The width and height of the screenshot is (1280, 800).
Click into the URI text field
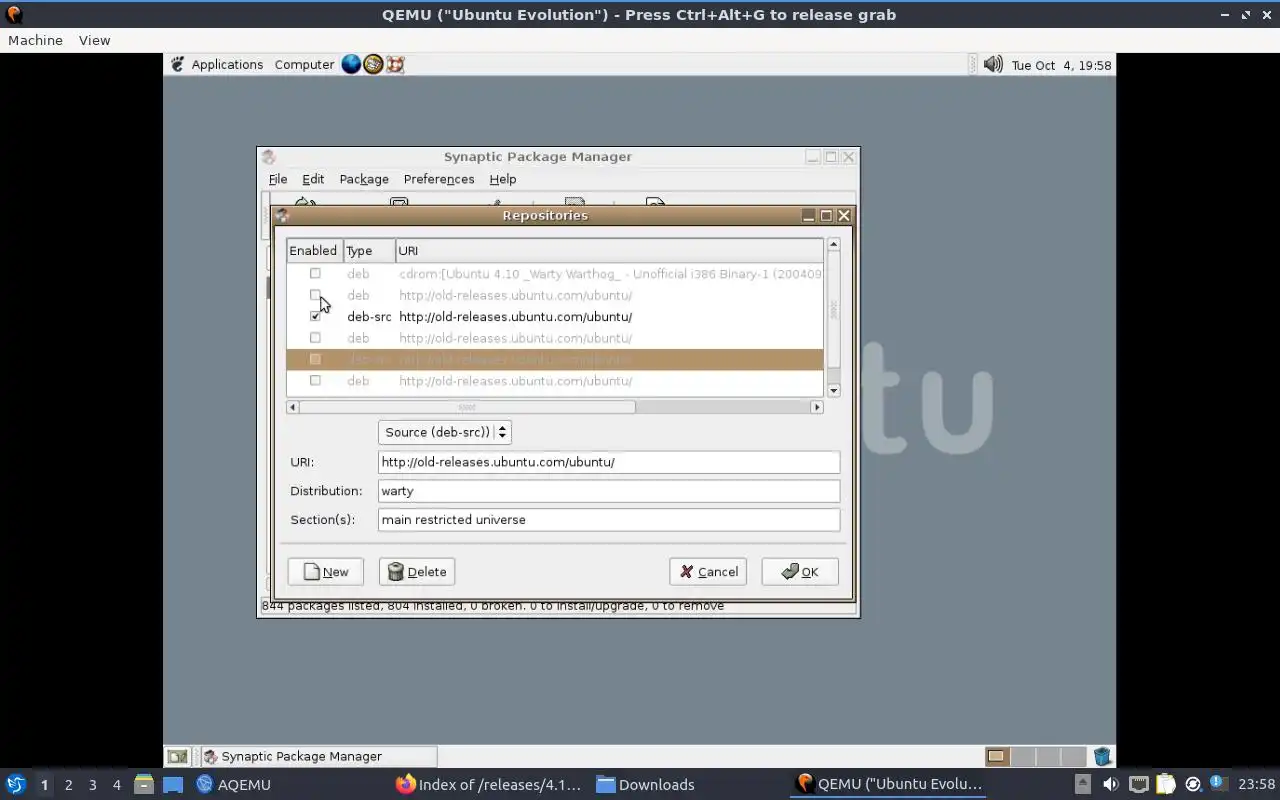tap(609, 462)
